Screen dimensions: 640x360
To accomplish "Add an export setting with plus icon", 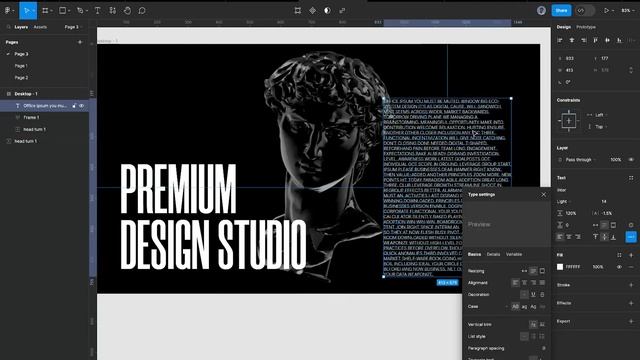I will click(x=631, y=322).
